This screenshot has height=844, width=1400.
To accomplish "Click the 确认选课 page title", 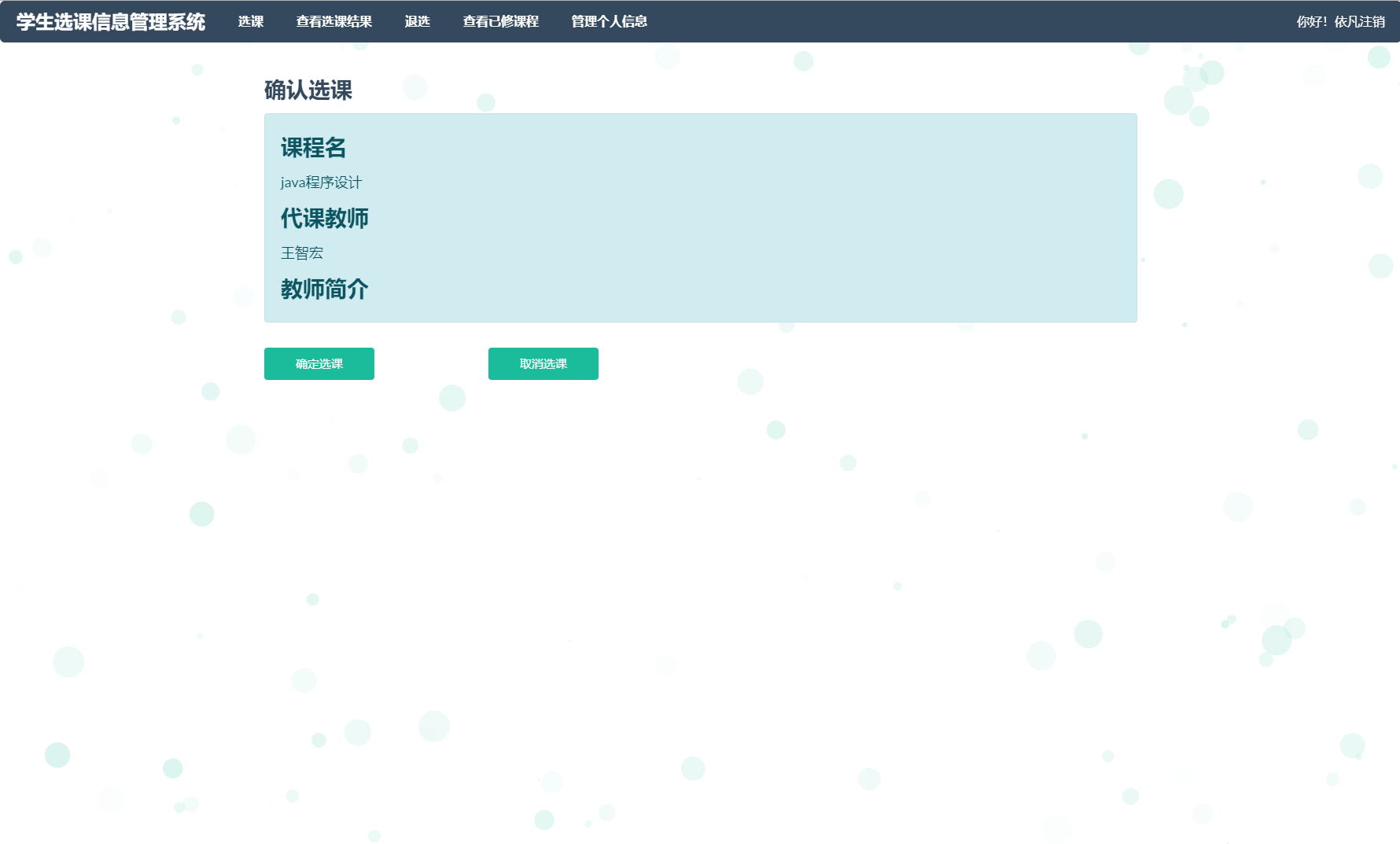I will pyautogui.click(x=308, y=91).
